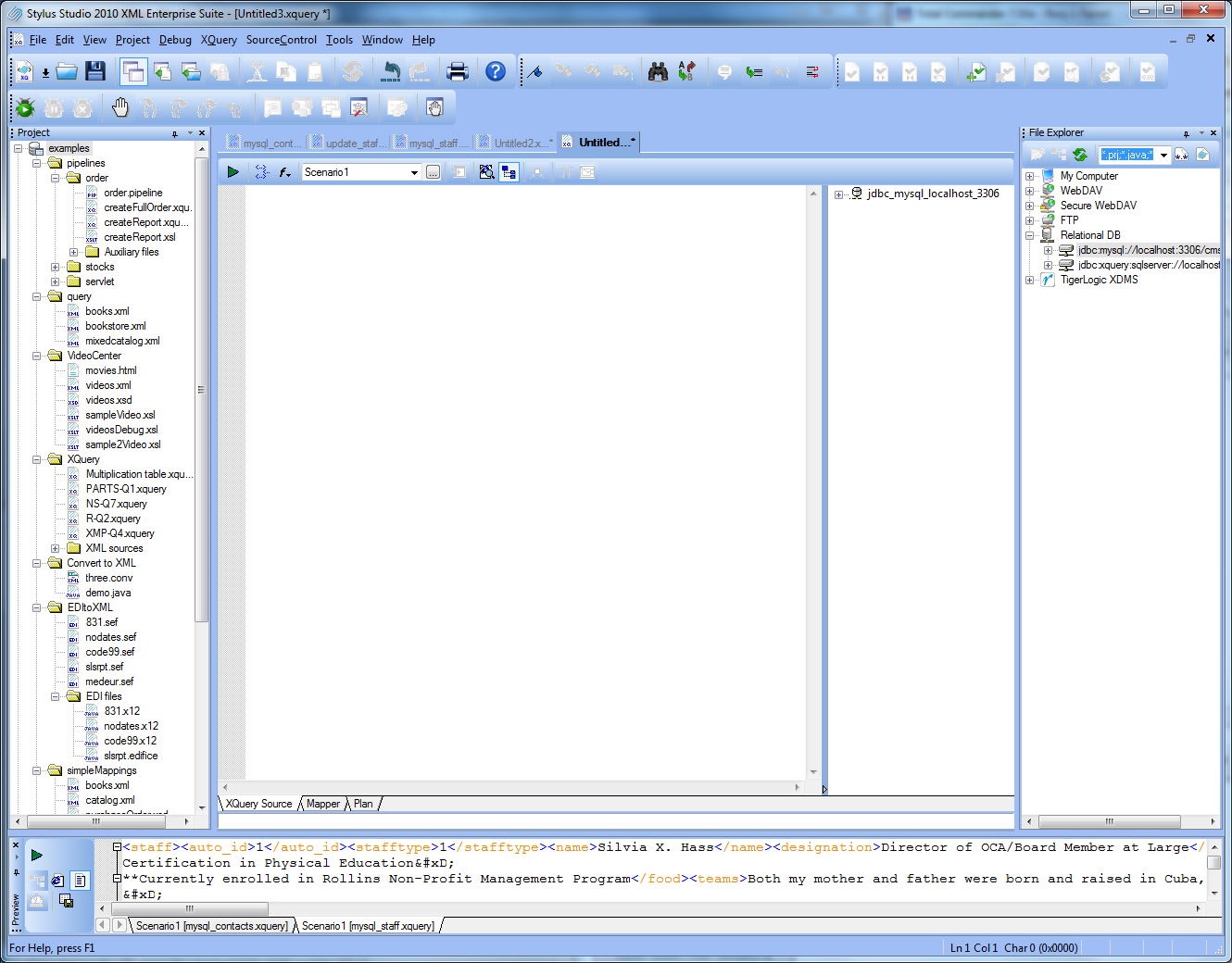Click the Save floppy disk icon

[94, 71]
